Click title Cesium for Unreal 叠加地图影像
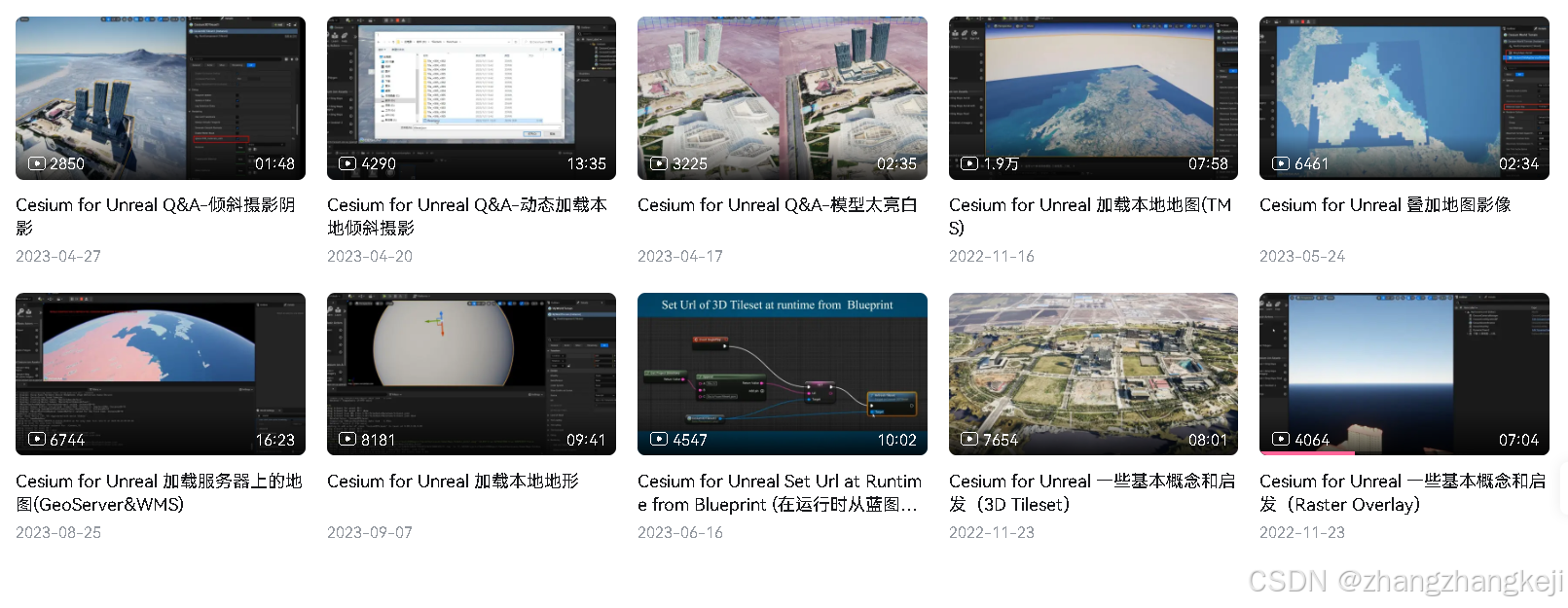 1385,205
